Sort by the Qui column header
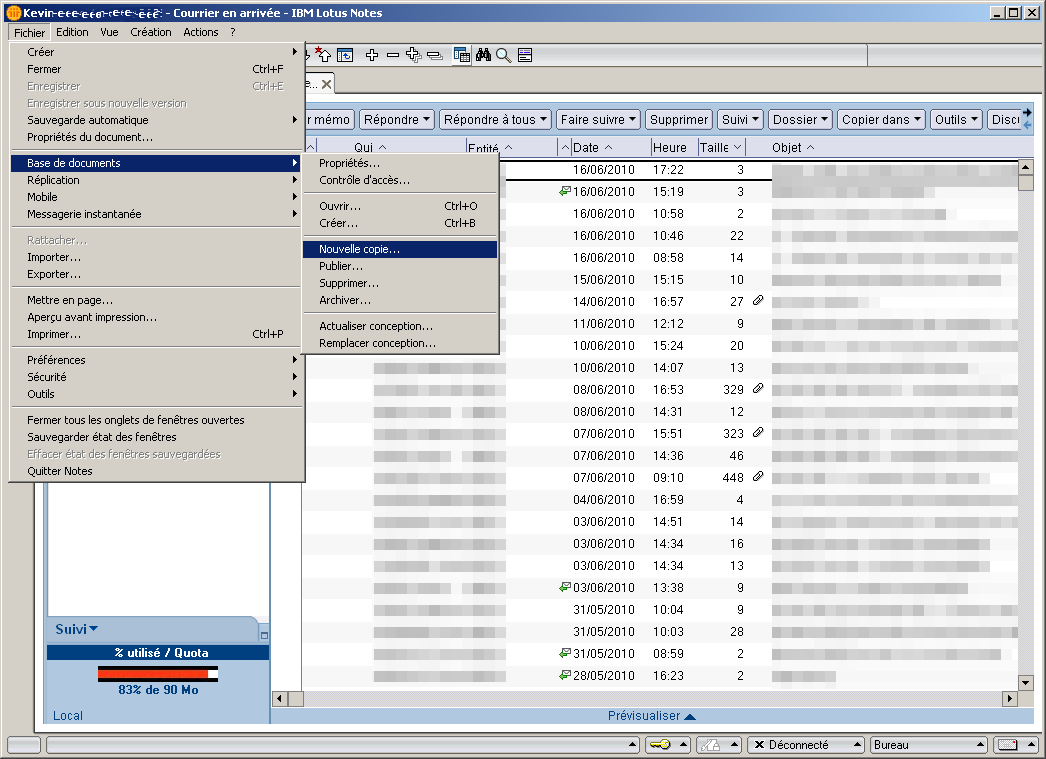Image resolution: width=1046 pixels, height=759 pixels. (391, 147)
